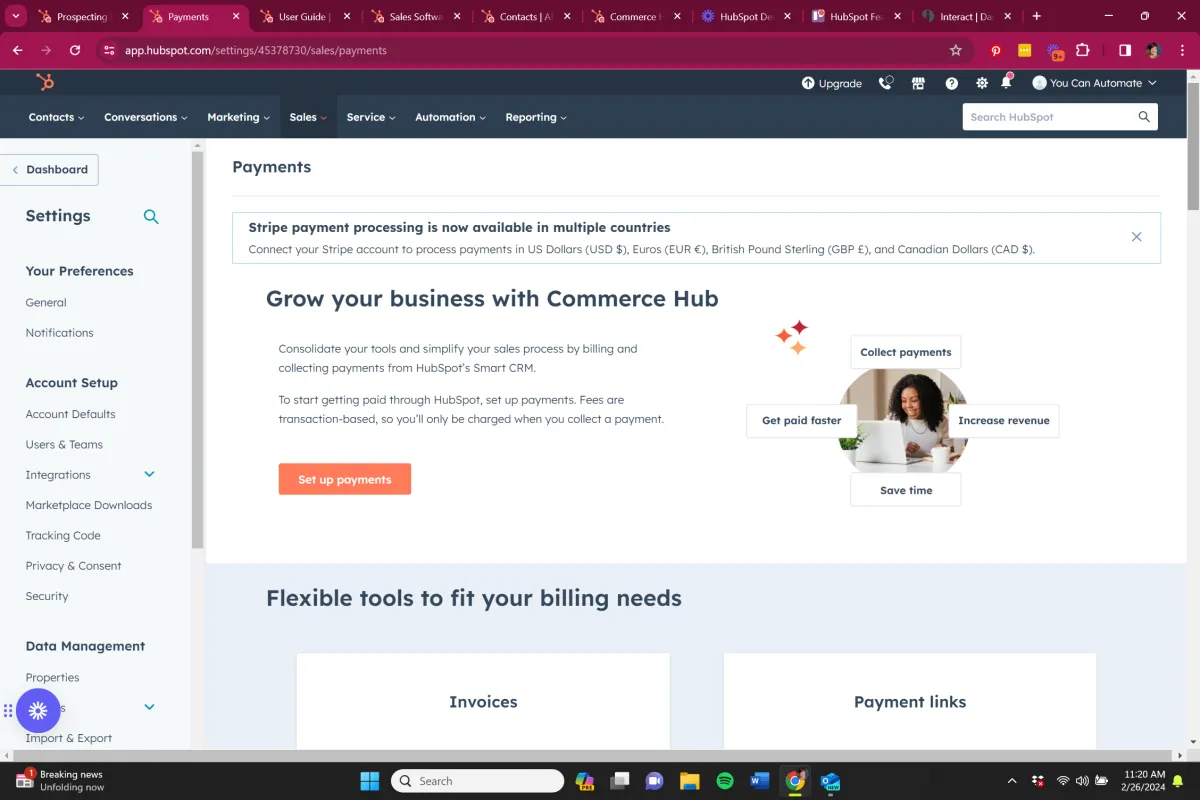This screenshot has height=800, width=1200.
Task: Expand the Integrations sidebar section
Action: tap(149, 474)
